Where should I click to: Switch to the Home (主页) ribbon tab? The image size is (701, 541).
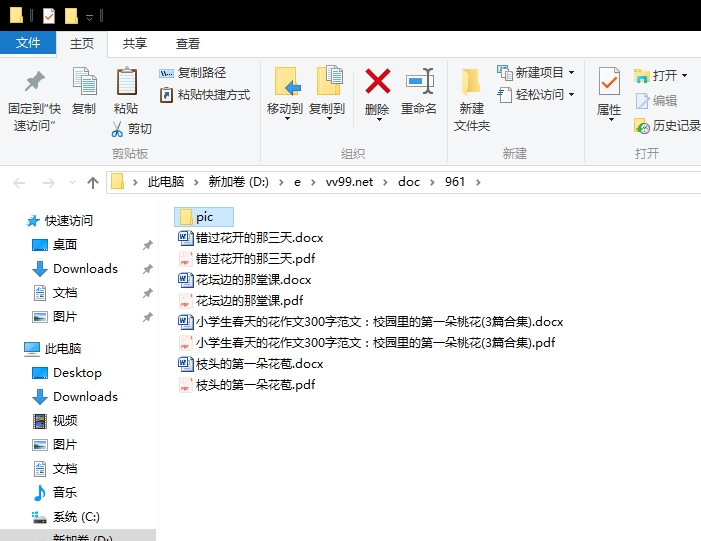82,43
